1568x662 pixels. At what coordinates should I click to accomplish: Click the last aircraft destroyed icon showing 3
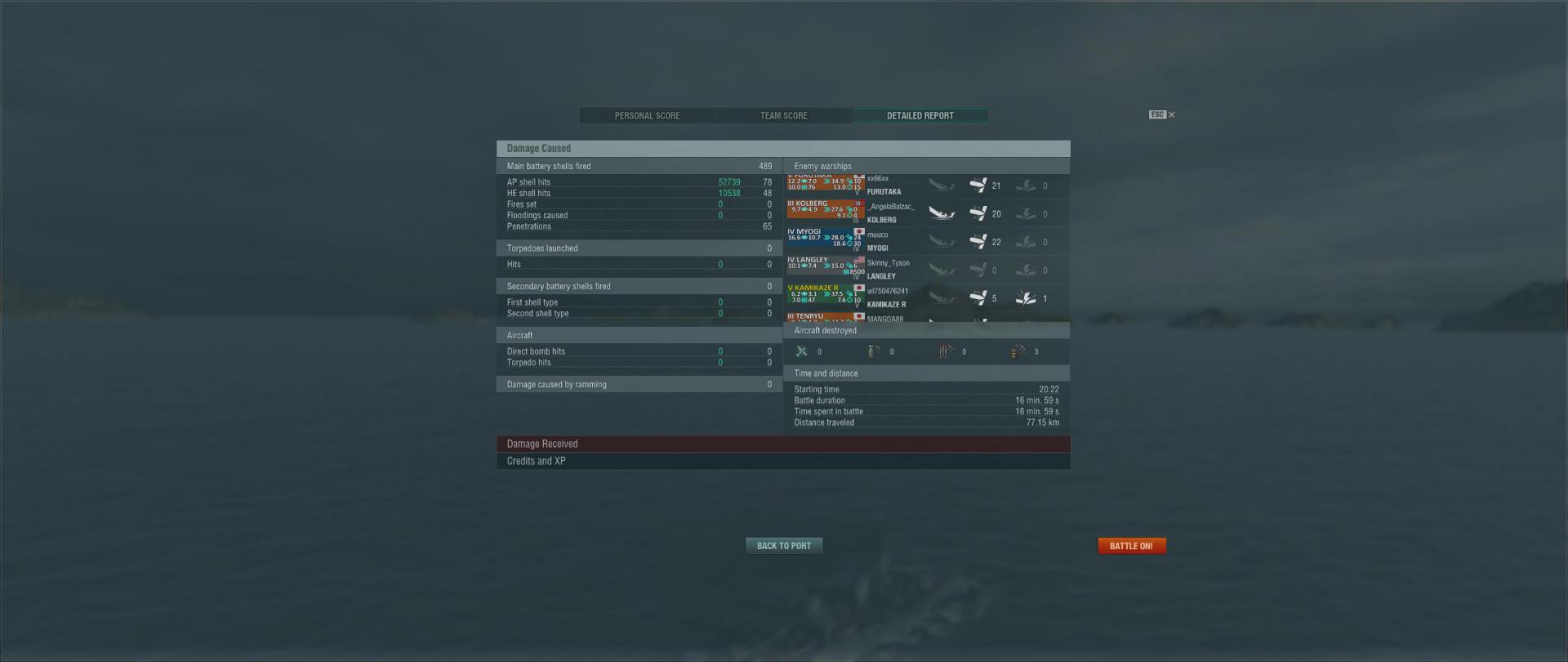pos(1018,351)
